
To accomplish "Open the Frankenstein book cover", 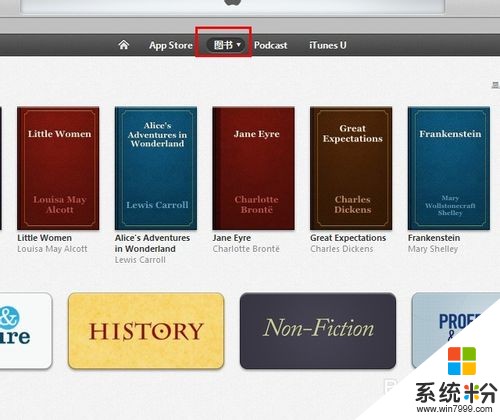I will [x=449, y=168].
